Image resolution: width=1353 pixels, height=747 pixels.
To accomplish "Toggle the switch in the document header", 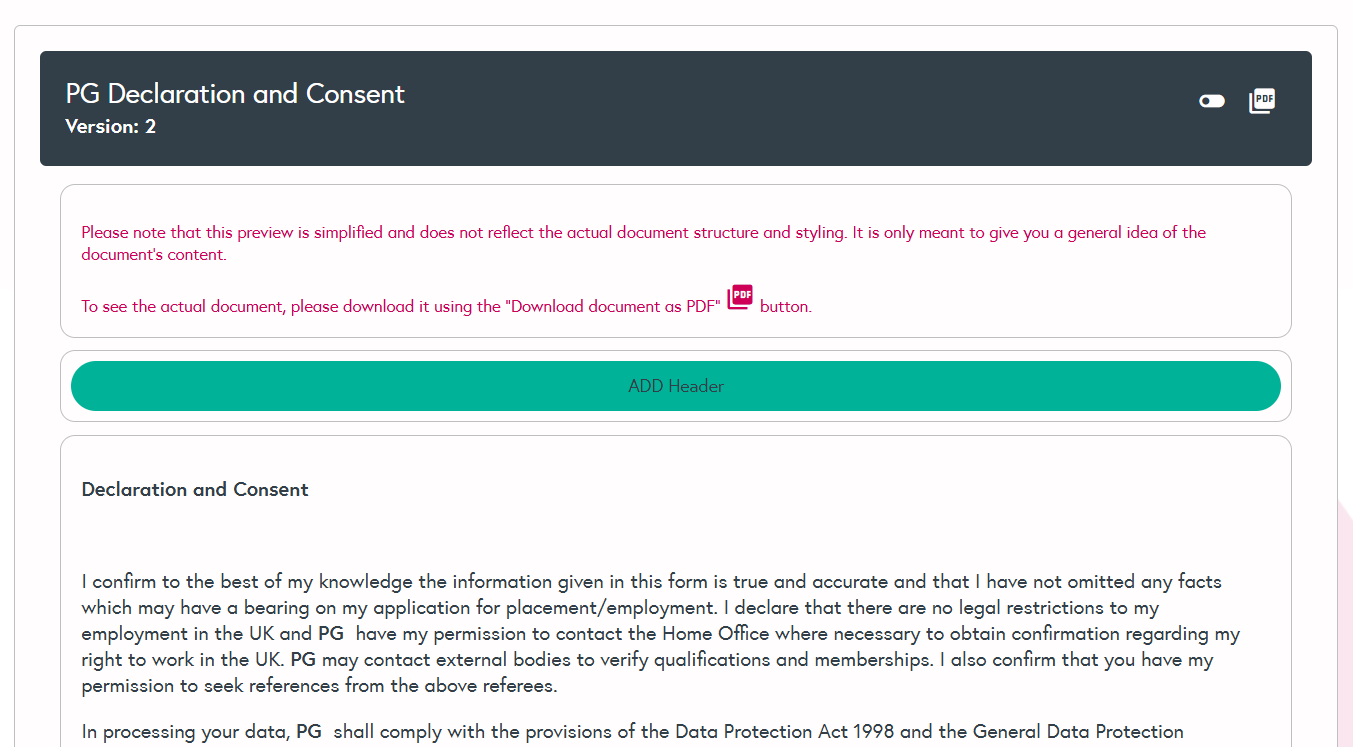I will point(1212,101).
